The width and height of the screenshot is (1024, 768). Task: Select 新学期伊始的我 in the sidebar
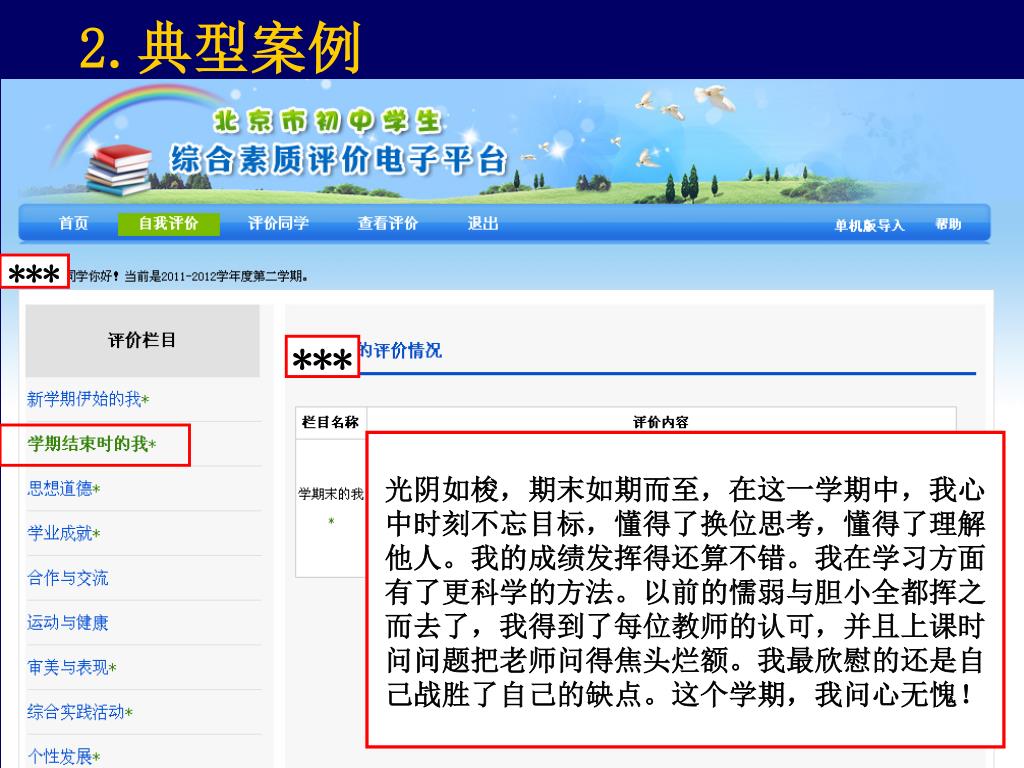[88, 399]
